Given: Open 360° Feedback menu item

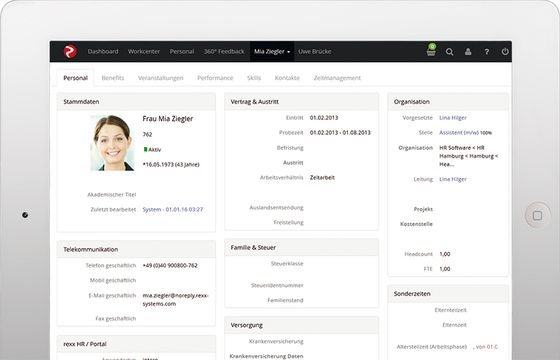Looking at the screenshot, I should (224, 51).
